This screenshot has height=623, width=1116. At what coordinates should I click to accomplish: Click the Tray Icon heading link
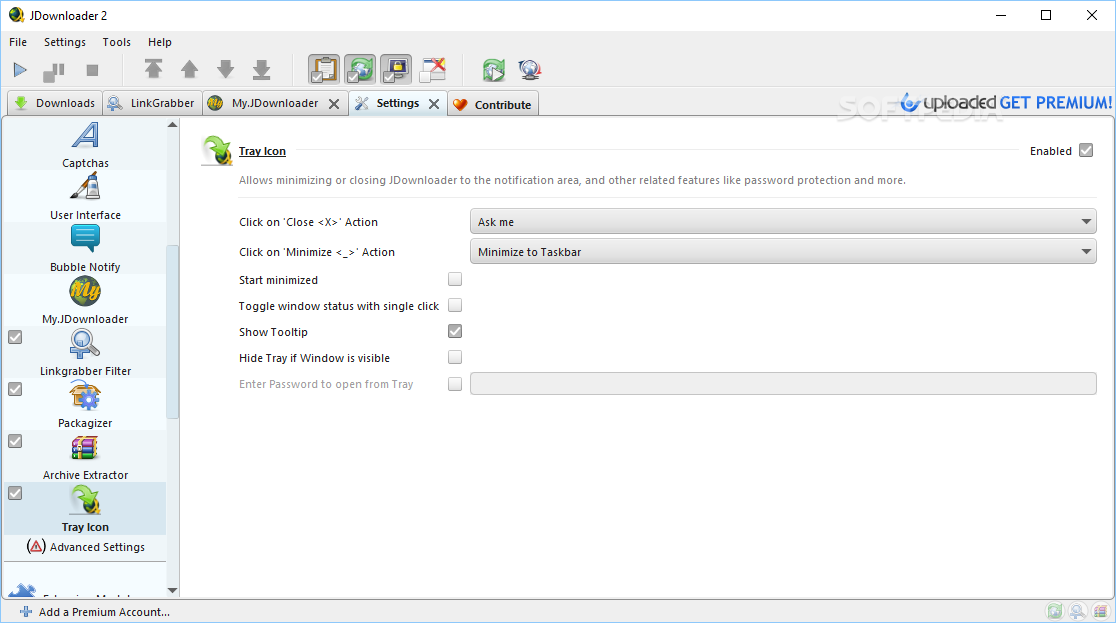[262, 151]
